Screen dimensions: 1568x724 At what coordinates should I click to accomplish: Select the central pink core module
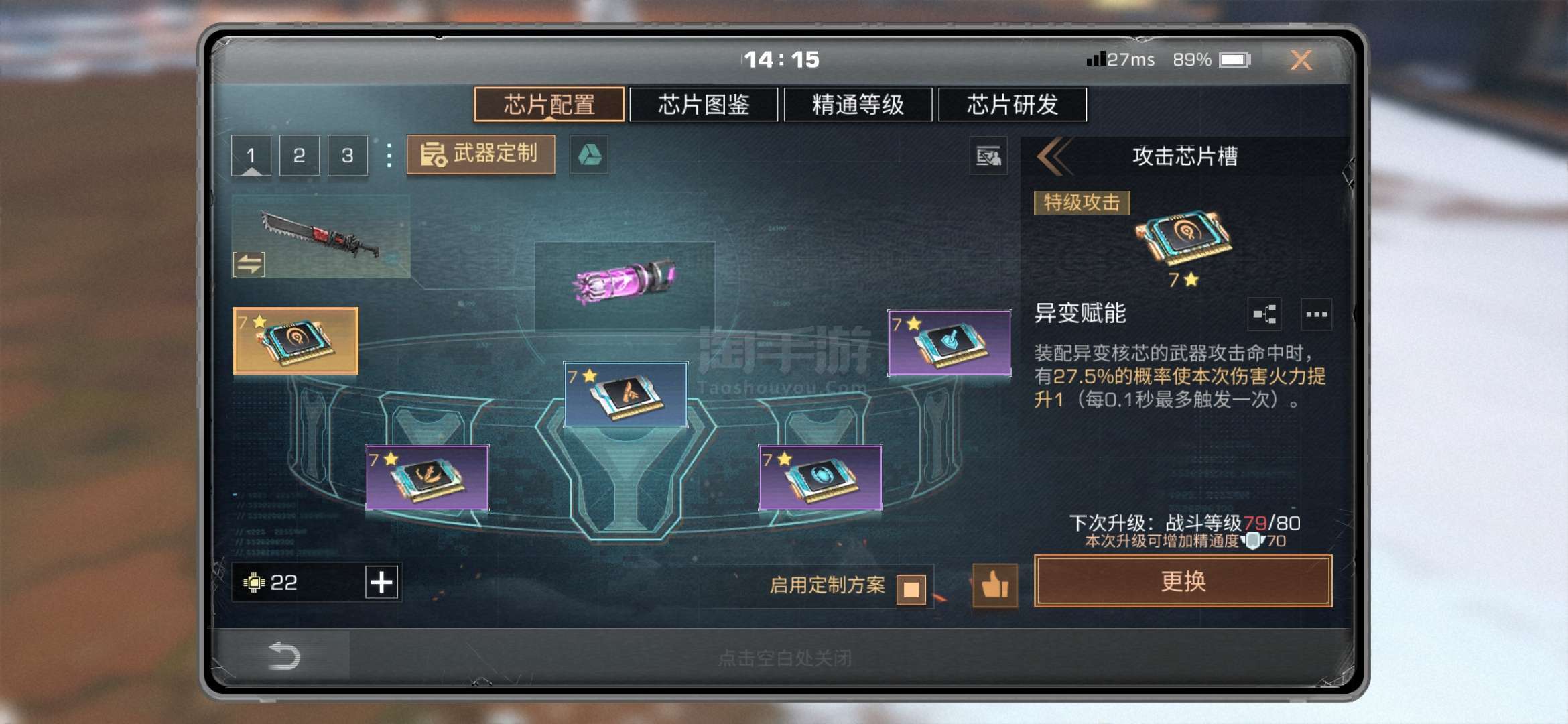tap(625, 282)
